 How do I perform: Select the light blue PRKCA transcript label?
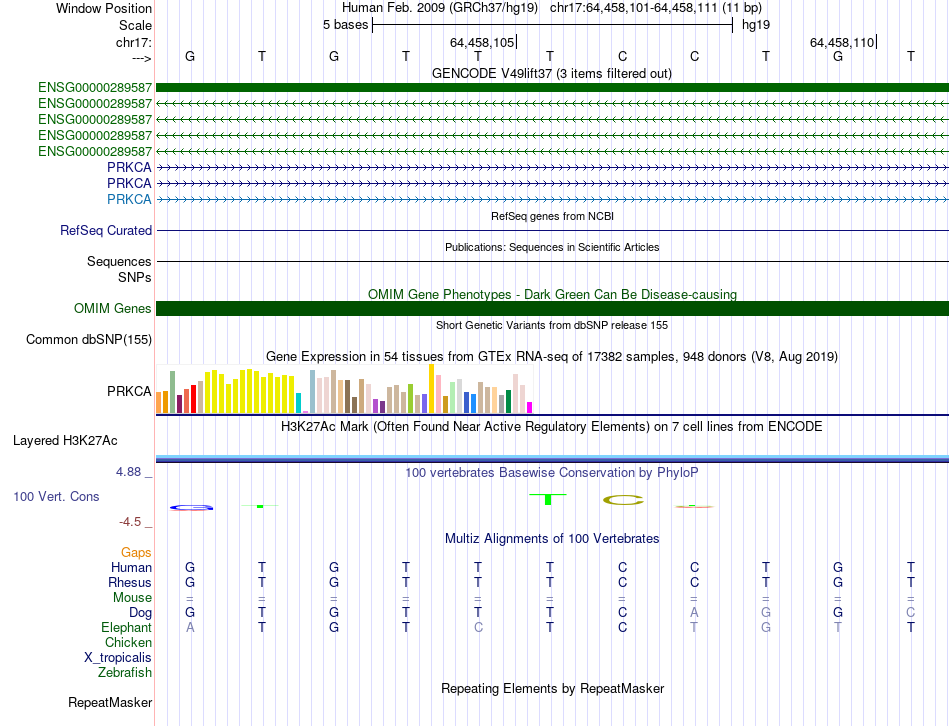click(129, 199)
